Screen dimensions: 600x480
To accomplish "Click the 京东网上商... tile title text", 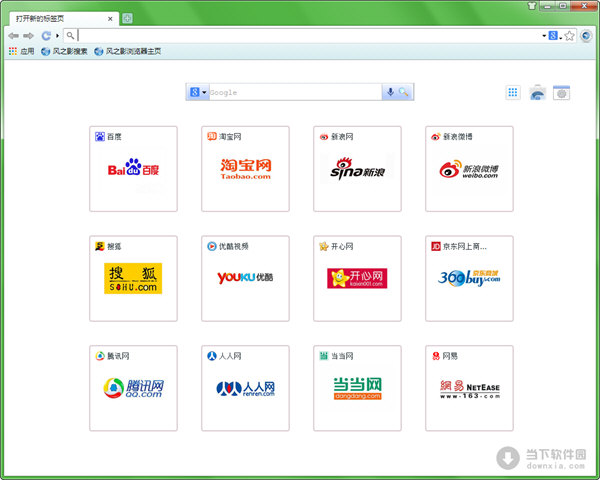I will 465,247.
